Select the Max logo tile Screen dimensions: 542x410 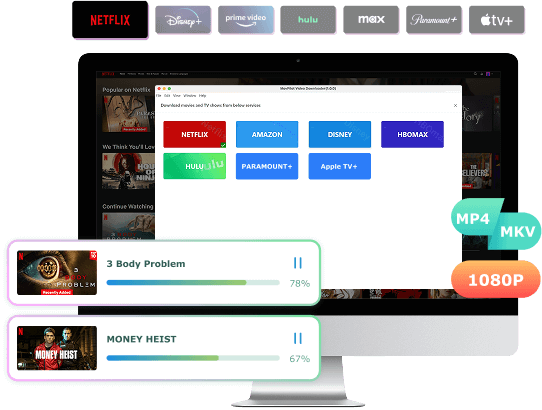(371, 20)
